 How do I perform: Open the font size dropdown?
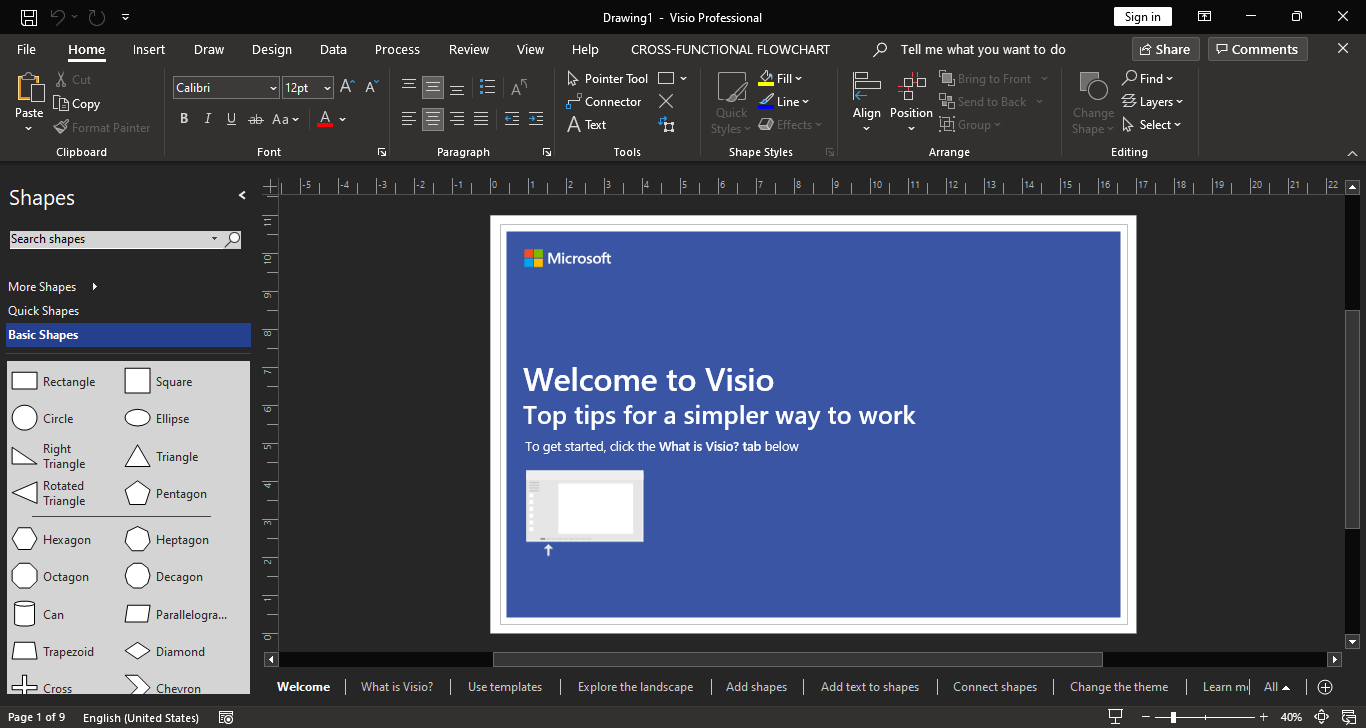(327, 88)
